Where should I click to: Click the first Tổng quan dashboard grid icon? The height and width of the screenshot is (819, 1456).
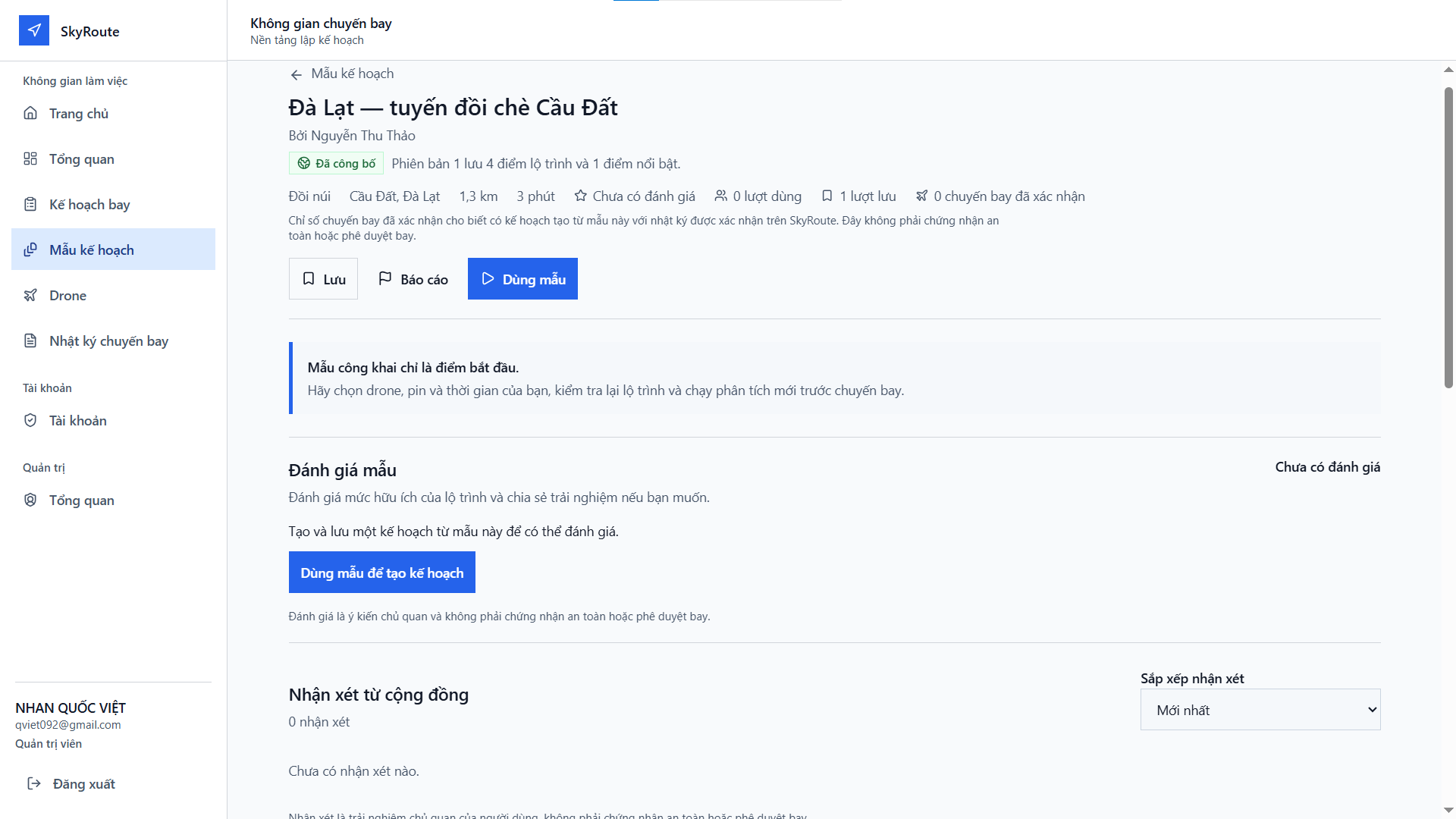coord(30,158)
